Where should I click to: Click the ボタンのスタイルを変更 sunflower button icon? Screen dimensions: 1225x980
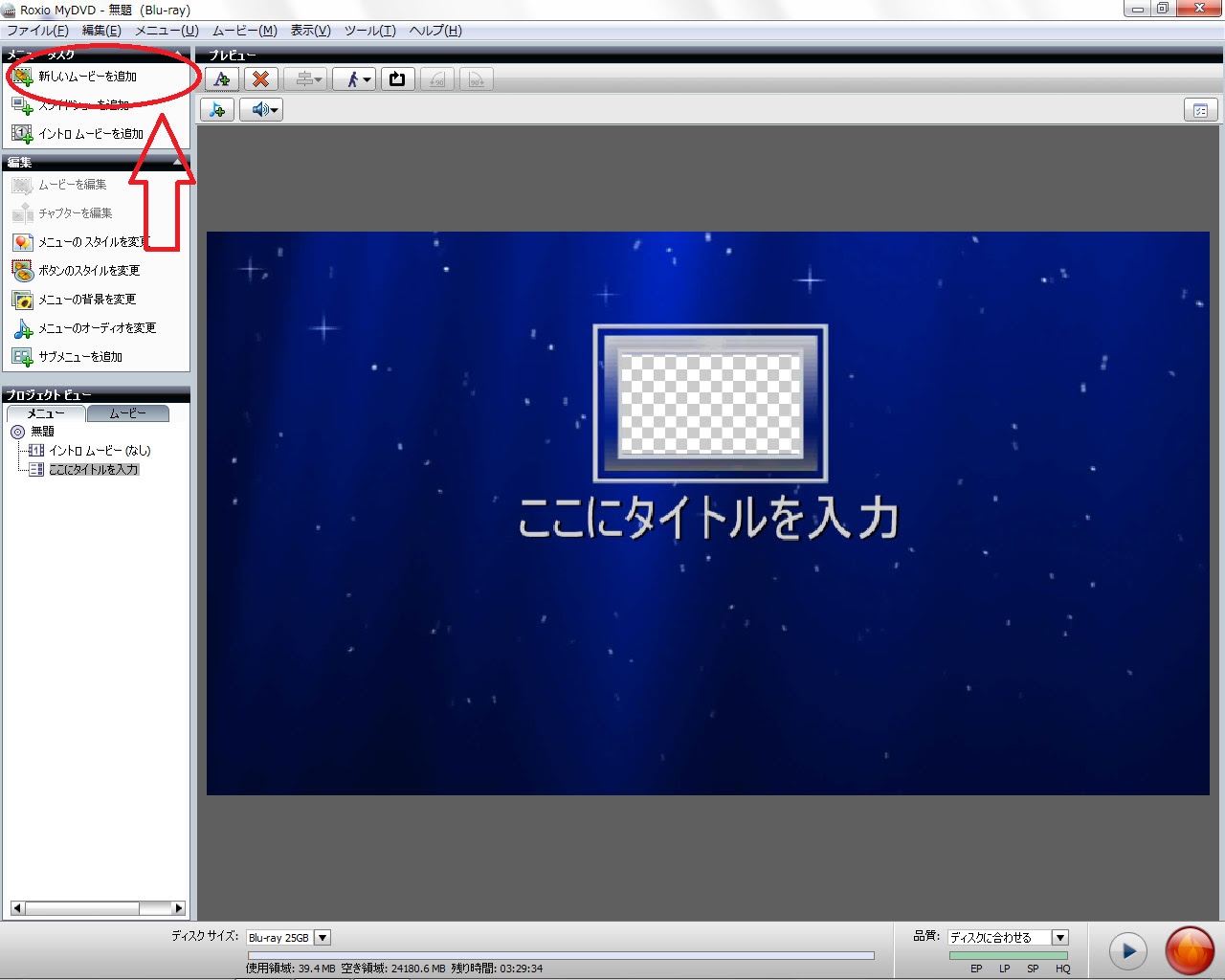(x=22, y=271)
